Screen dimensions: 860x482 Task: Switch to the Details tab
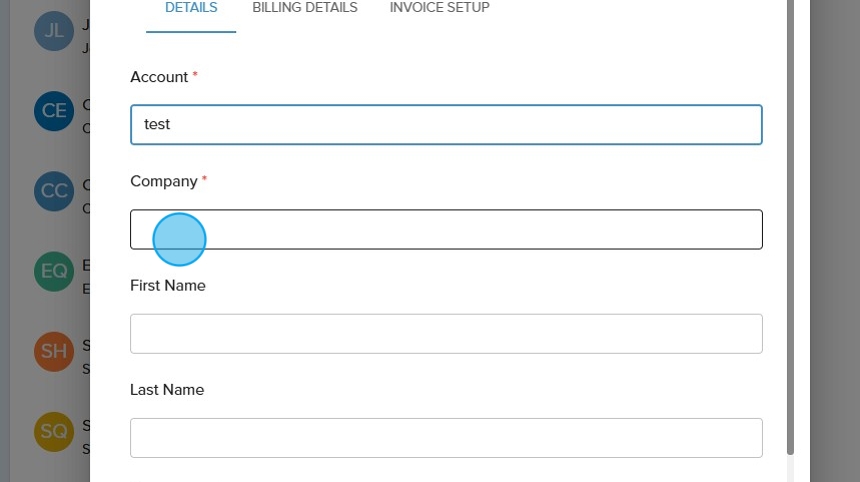tap(191, 8)
